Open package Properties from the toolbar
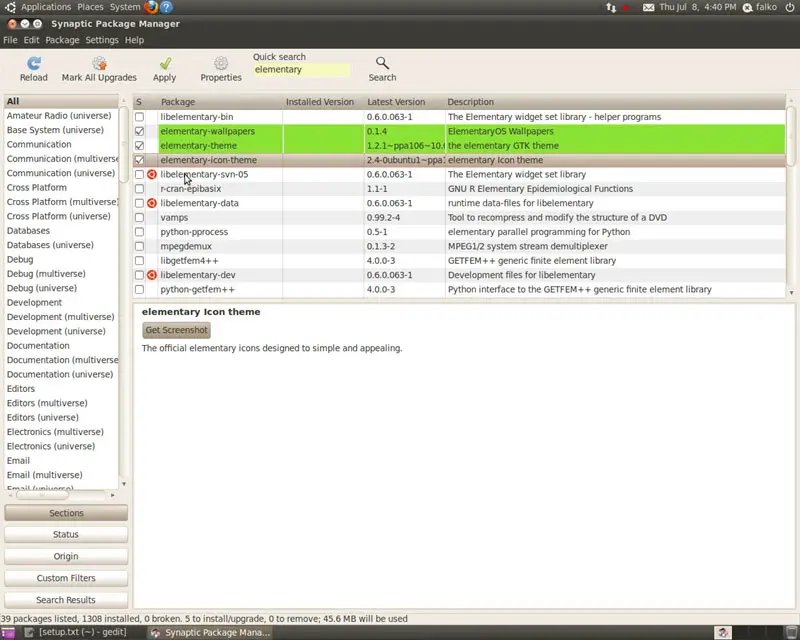Screen dimensions: 800x640 tap(221, 63)
